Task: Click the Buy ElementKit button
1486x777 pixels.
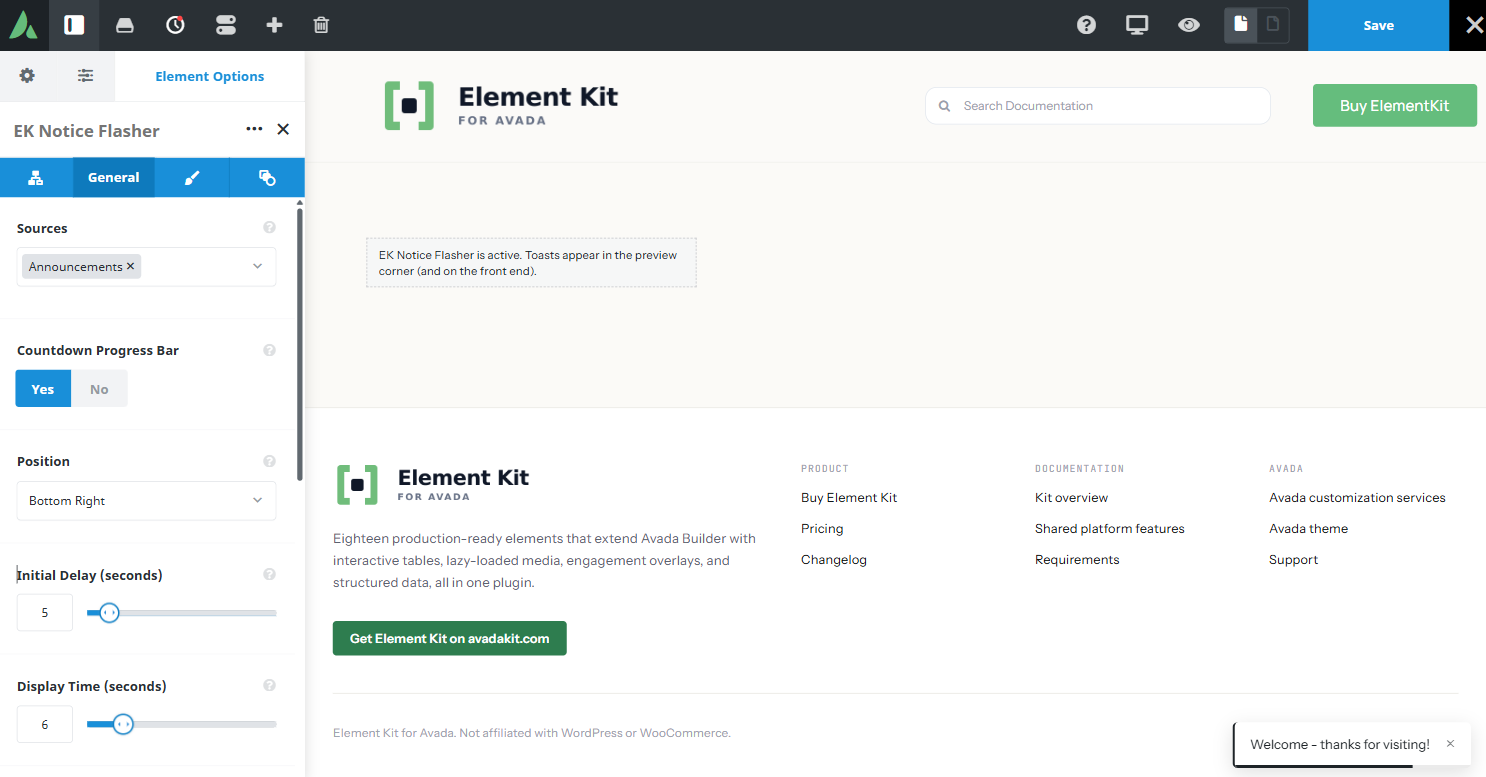Action: coord(1394,105)
